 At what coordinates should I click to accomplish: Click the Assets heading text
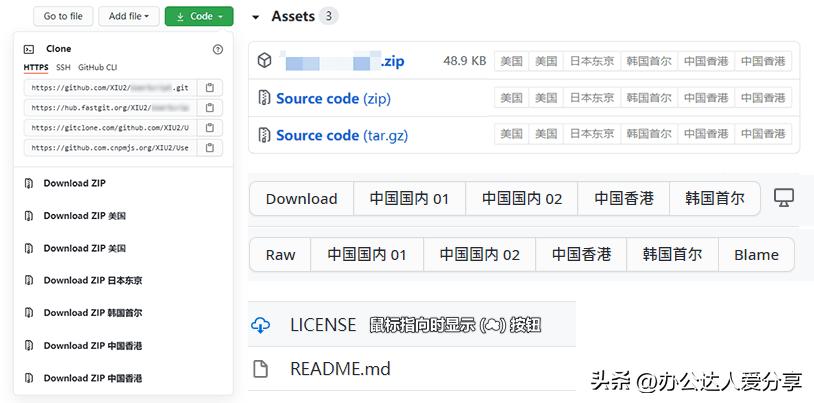click(x=293, y=17)
